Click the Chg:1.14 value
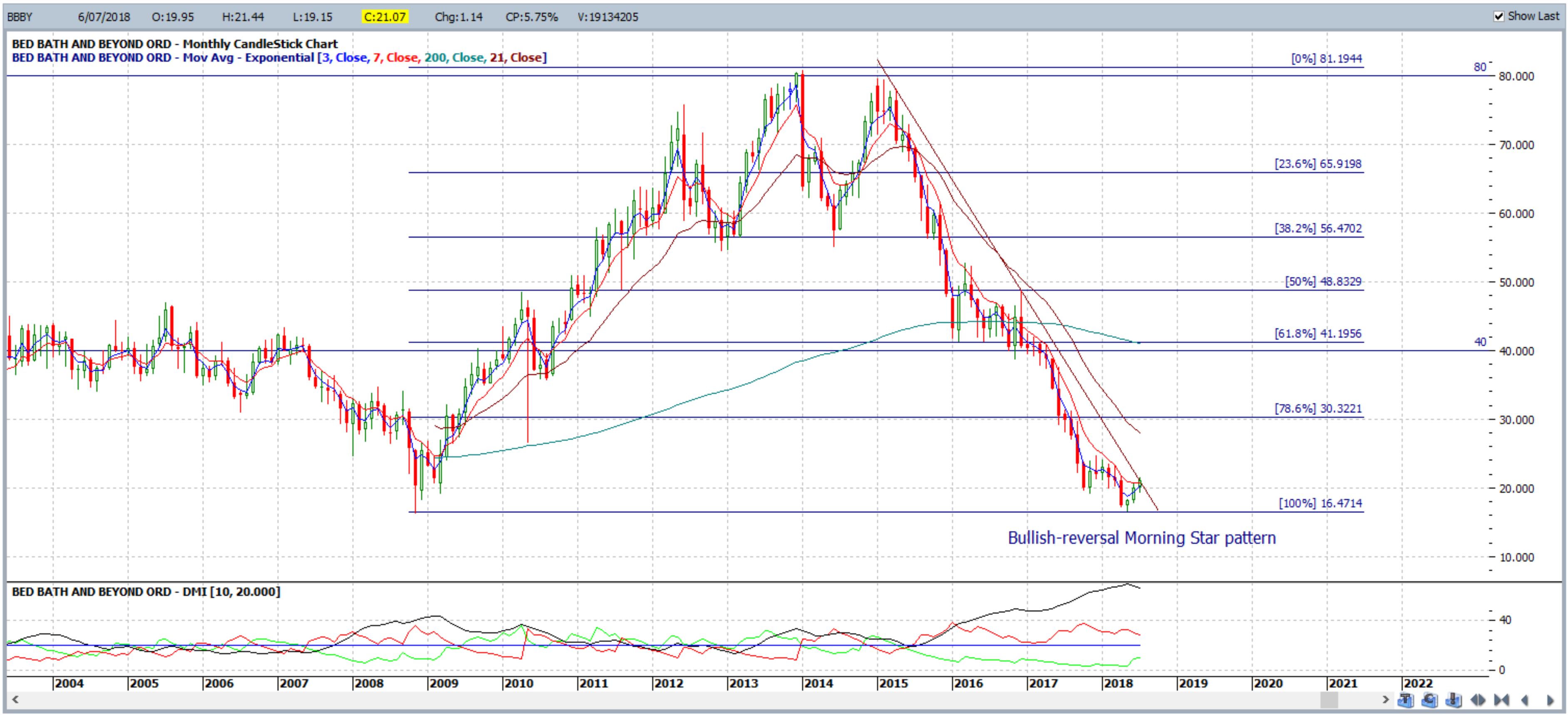Screen dimensions: 1568x715 458,17
